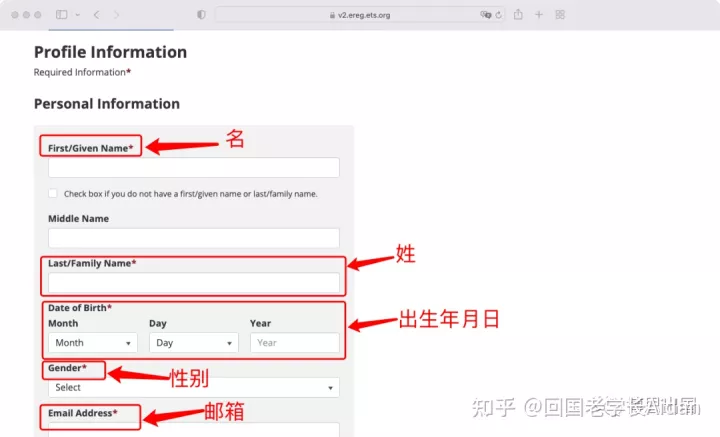
Task: Open the sidebar options chevron
Action: tap(78, 15)
